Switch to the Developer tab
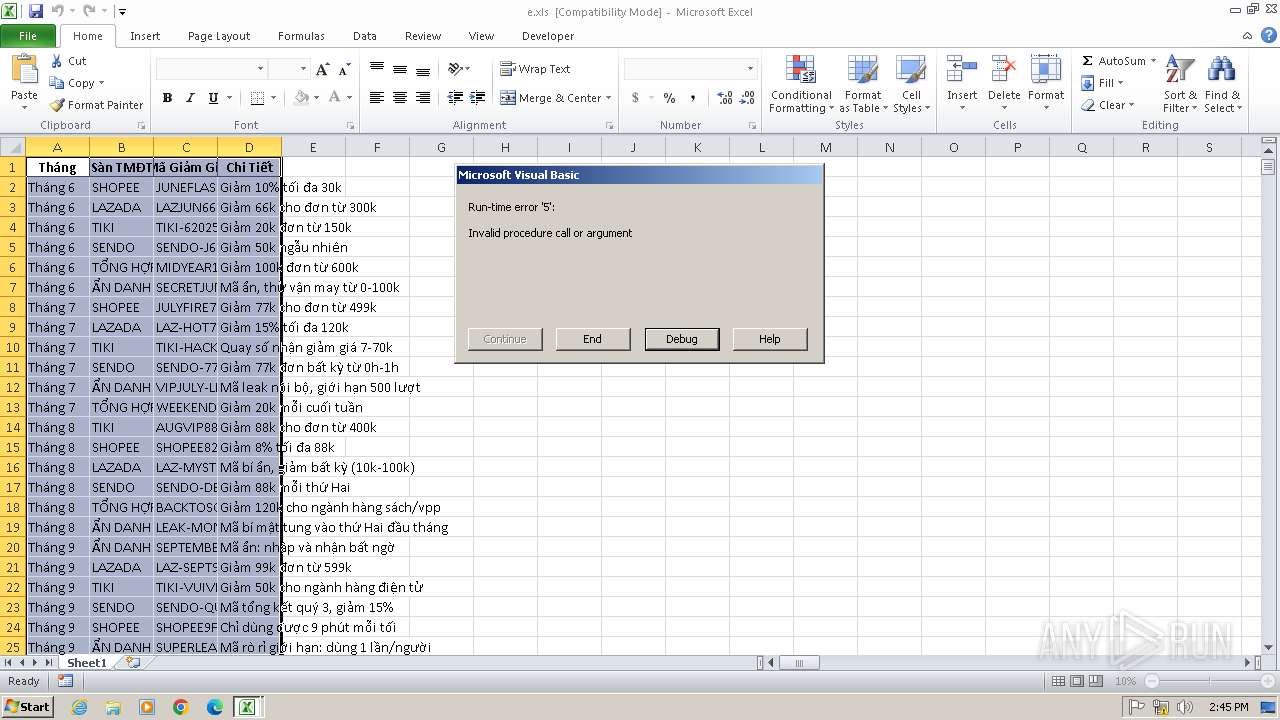This screenshot has height=720, width=1280. pos(548,36)
